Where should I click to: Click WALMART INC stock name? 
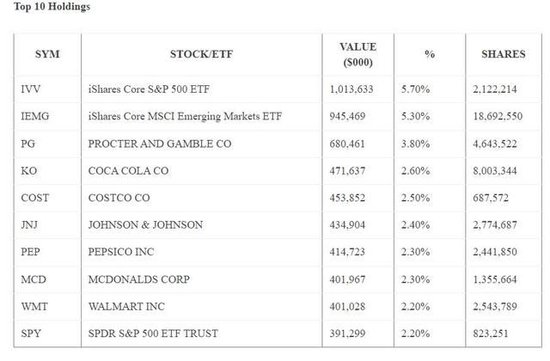pyautogui.click(x=126, y=307)
